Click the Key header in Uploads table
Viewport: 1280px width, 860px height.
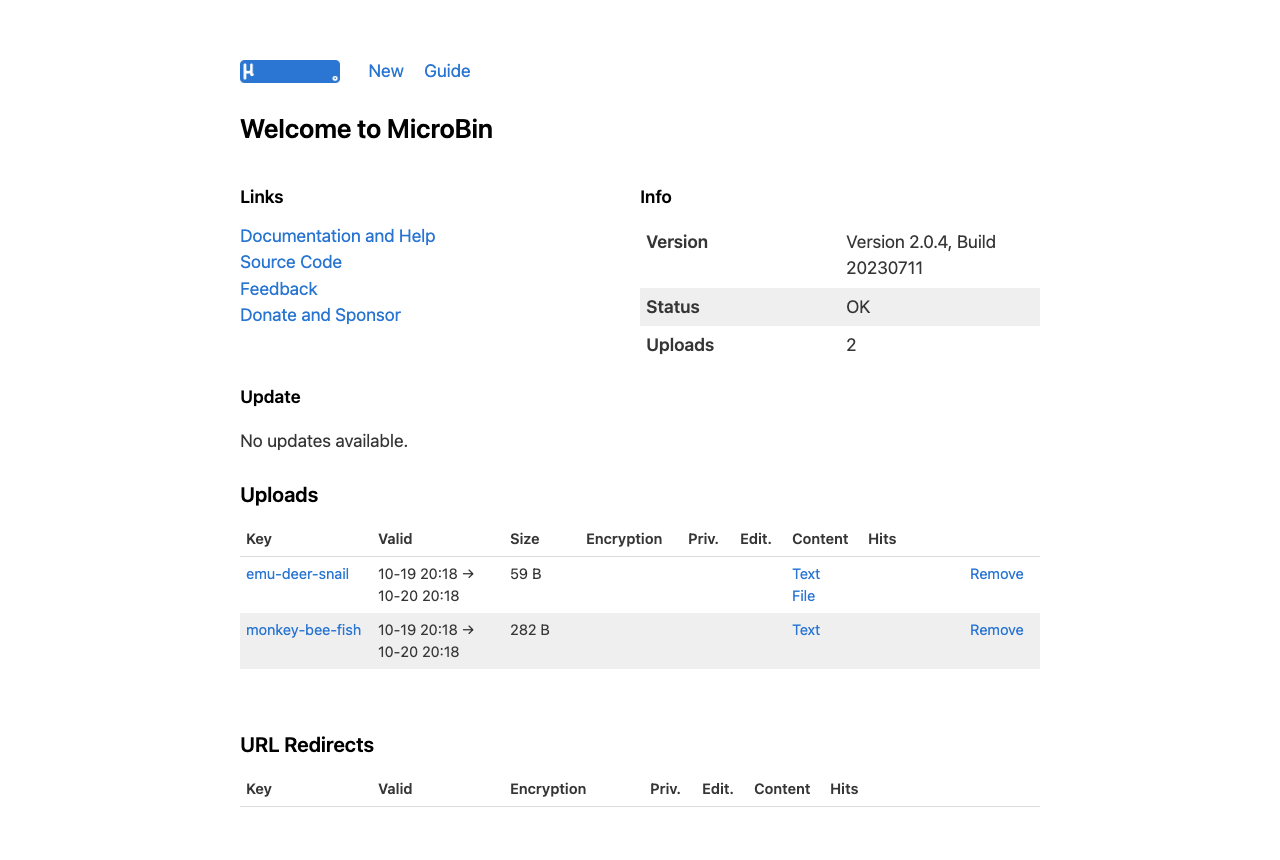coord(259,539)
